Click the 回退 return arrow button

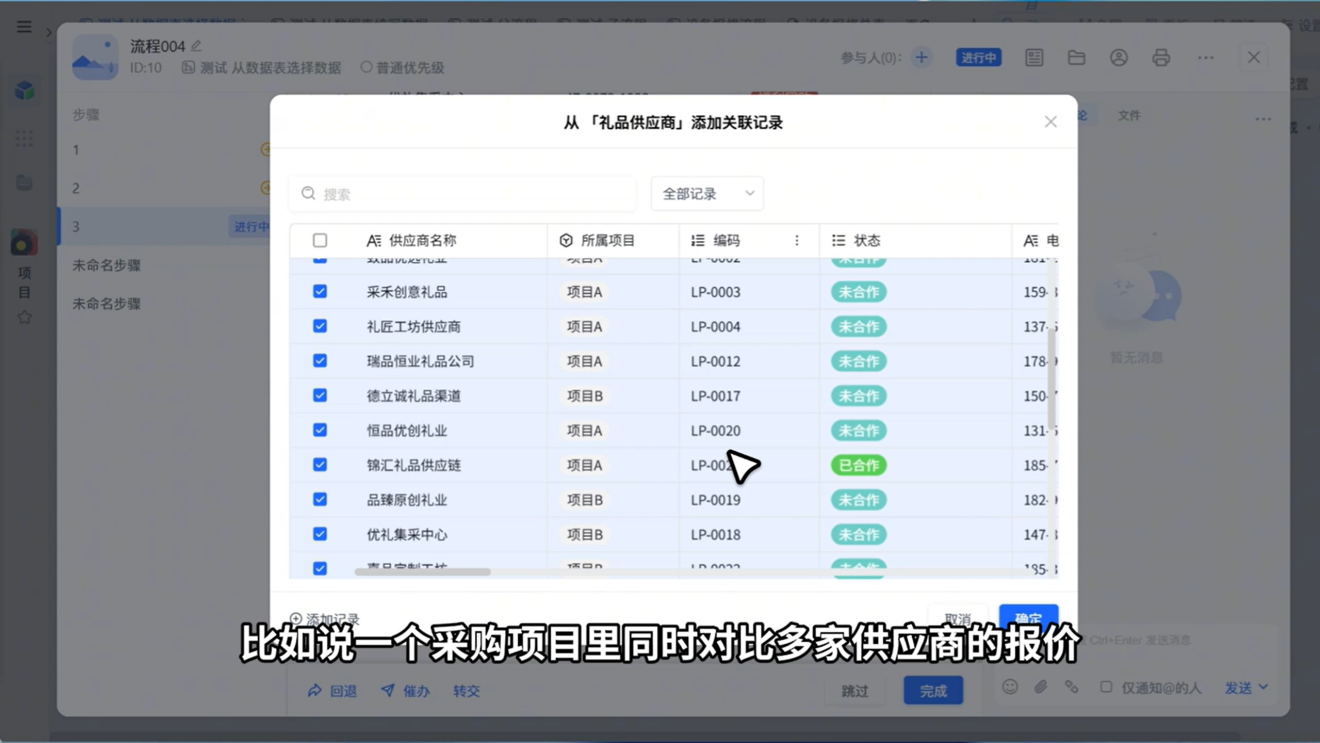point(332,691)
